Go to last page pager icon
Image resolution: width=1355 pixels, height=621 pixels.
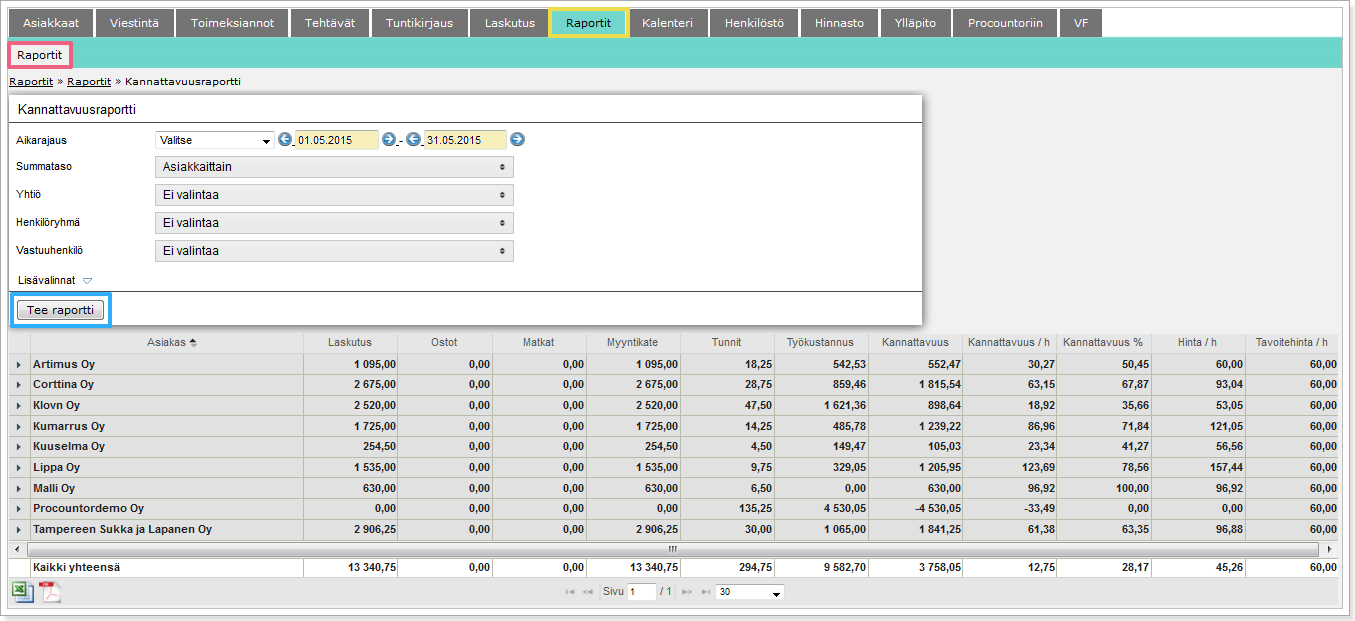(x=706, y=592)
